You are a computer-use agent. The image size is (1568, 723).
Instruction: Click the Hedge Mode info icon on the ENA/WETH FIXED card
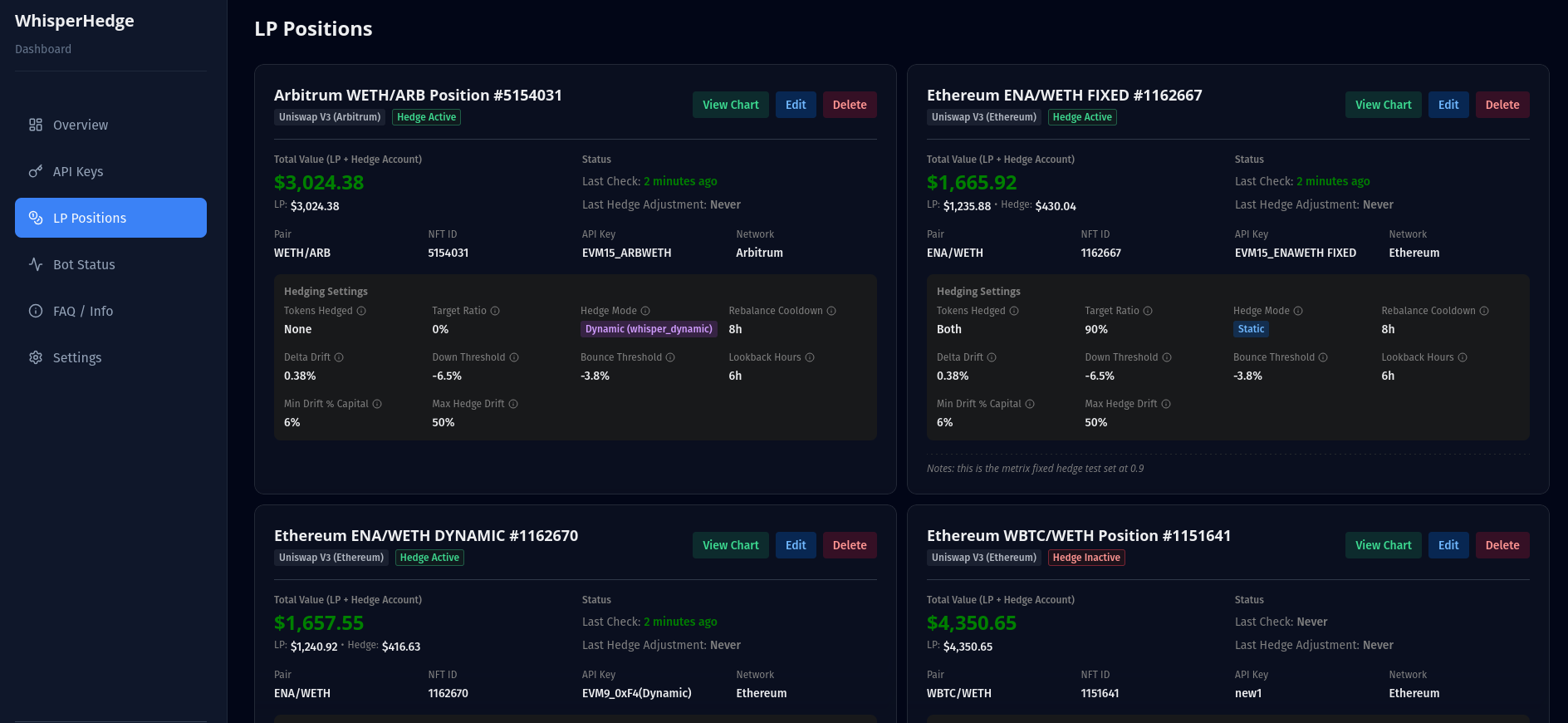pos(1298,311)
